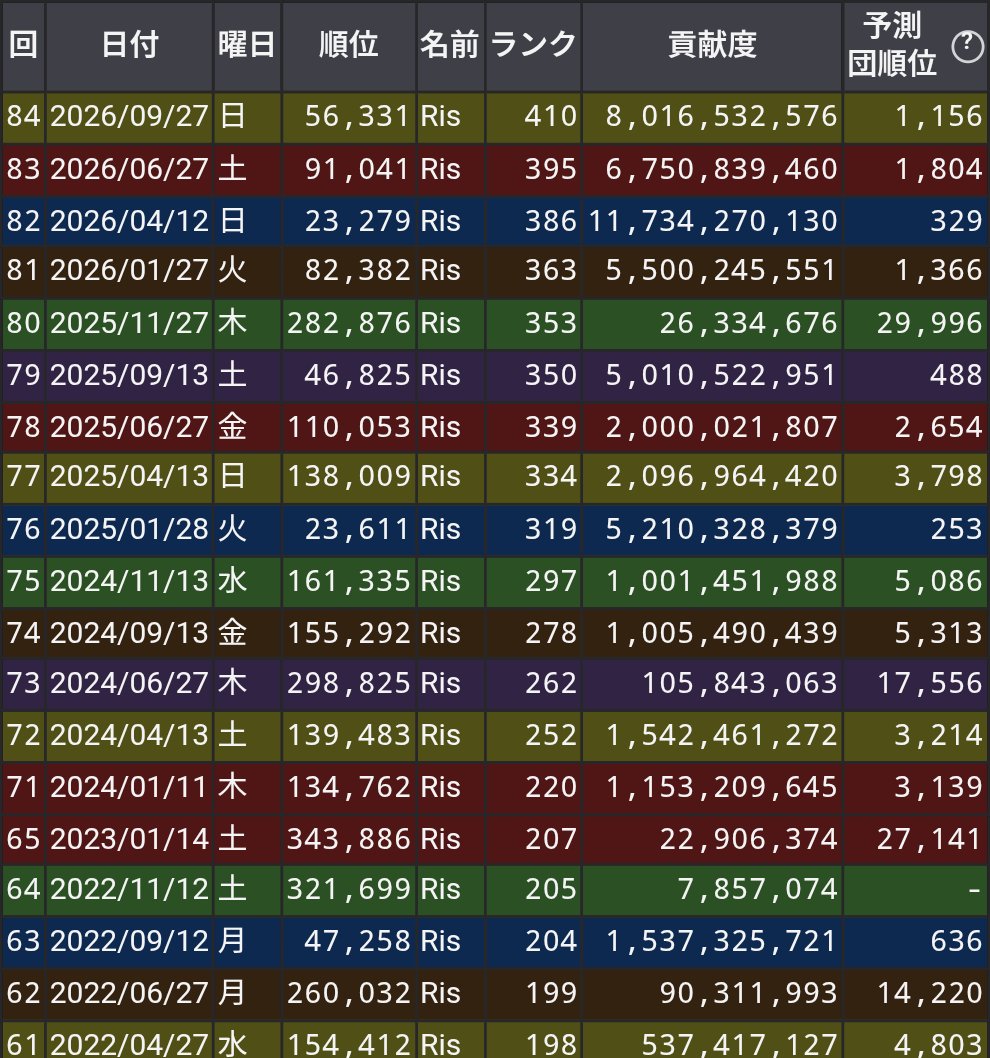Image resolution: width=990 pixels, height=1058 pixels.
Task: Select date cell 2025/01/28
Action: (x=129, y=530)
